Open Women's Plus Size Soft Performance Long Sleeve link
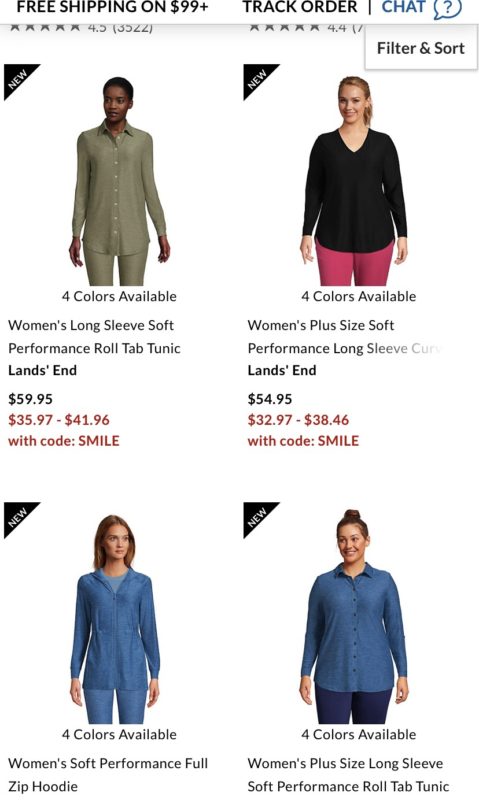Viewport: 479px width, 800px height. [x=344, y=337]
